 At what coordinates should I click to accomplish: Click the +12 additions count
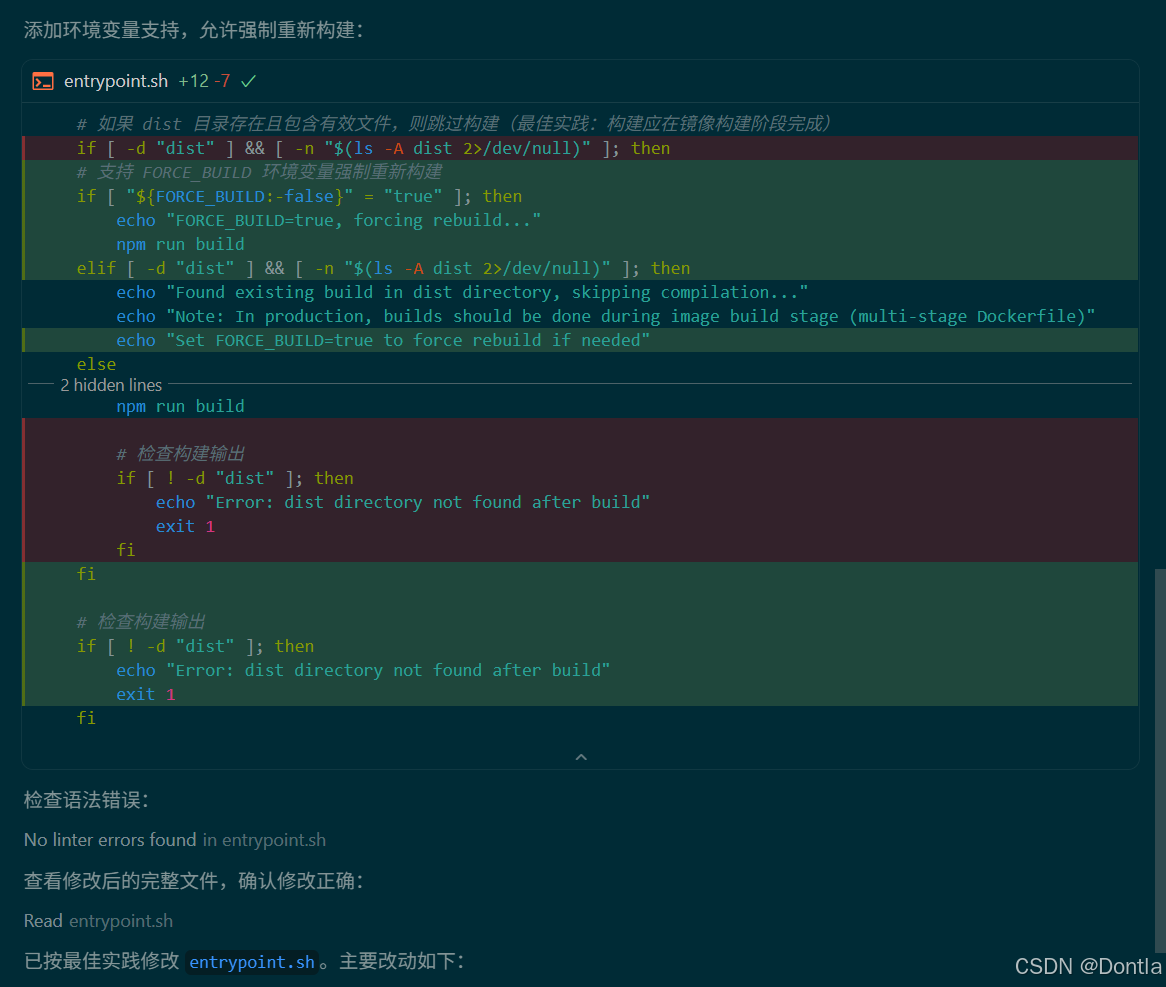[193, 81]
